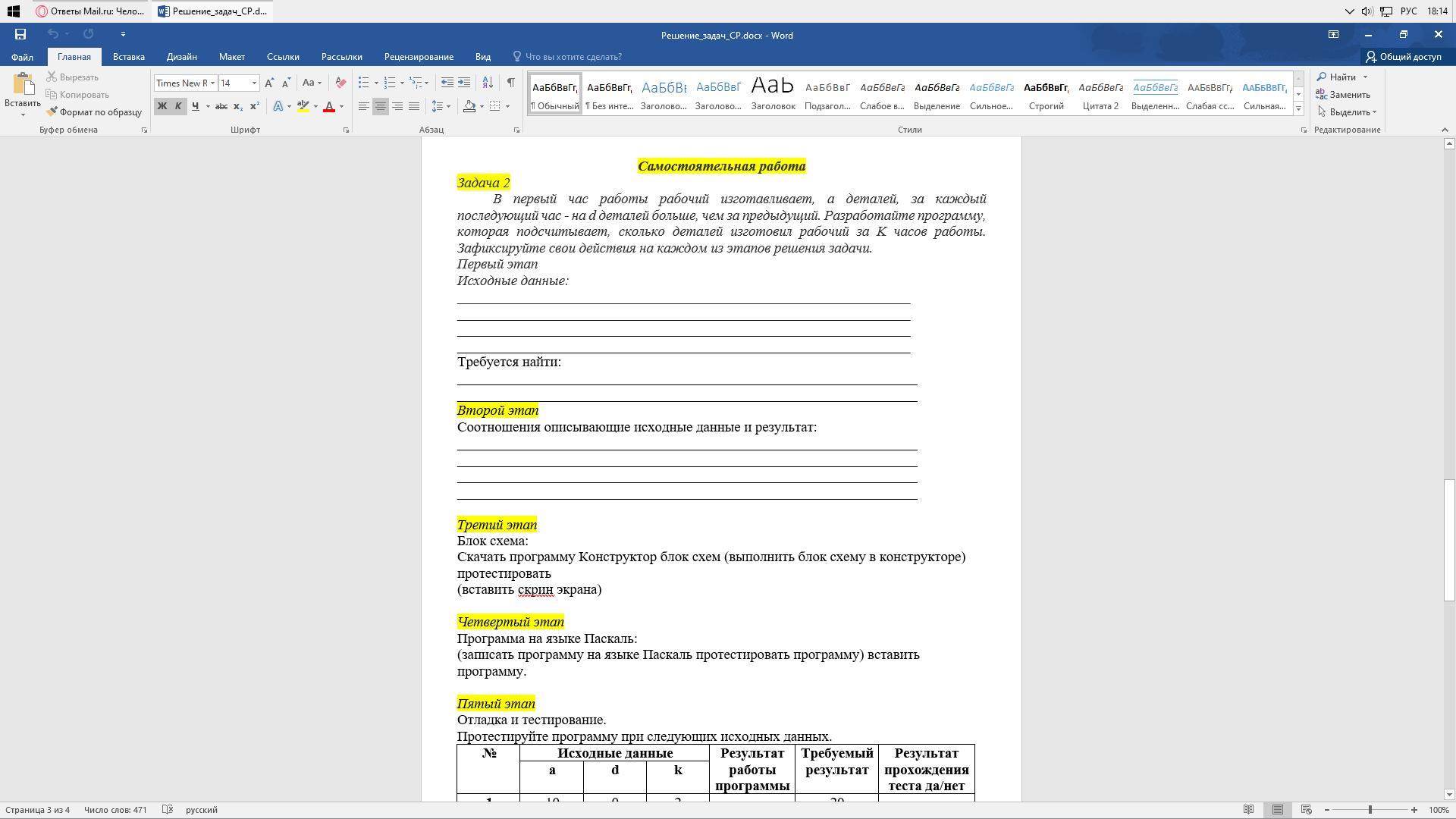Toggle Italic formatting button

(178, 107)
